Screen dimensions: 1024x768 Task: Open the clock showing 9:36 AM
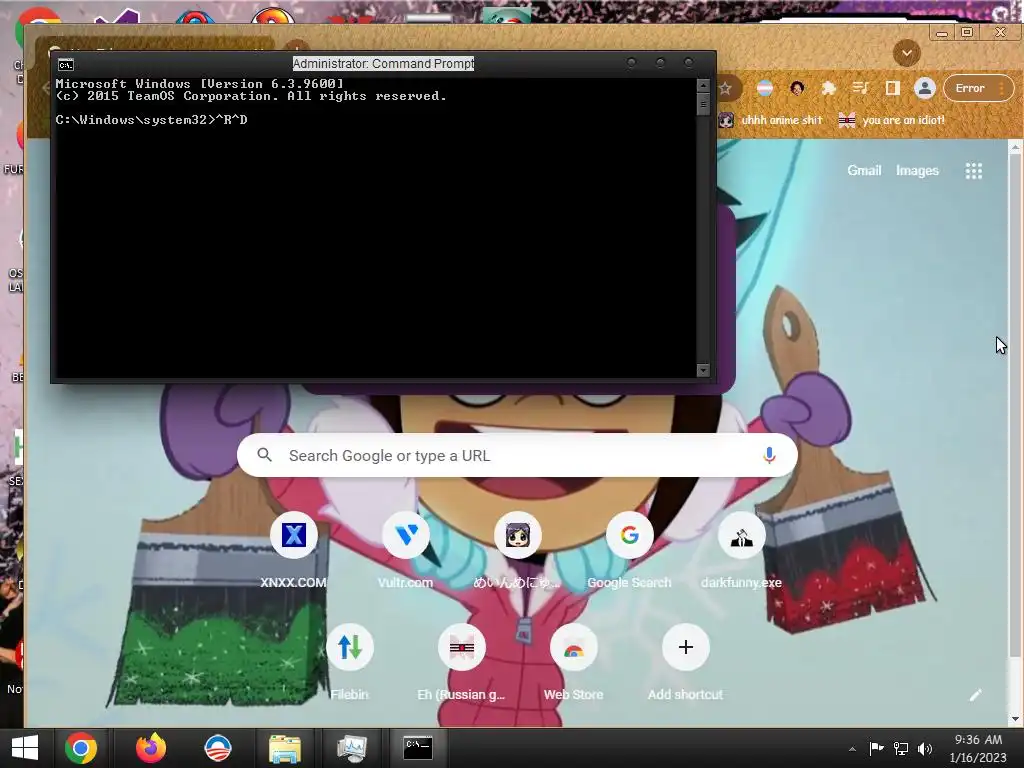pos(978,748)
